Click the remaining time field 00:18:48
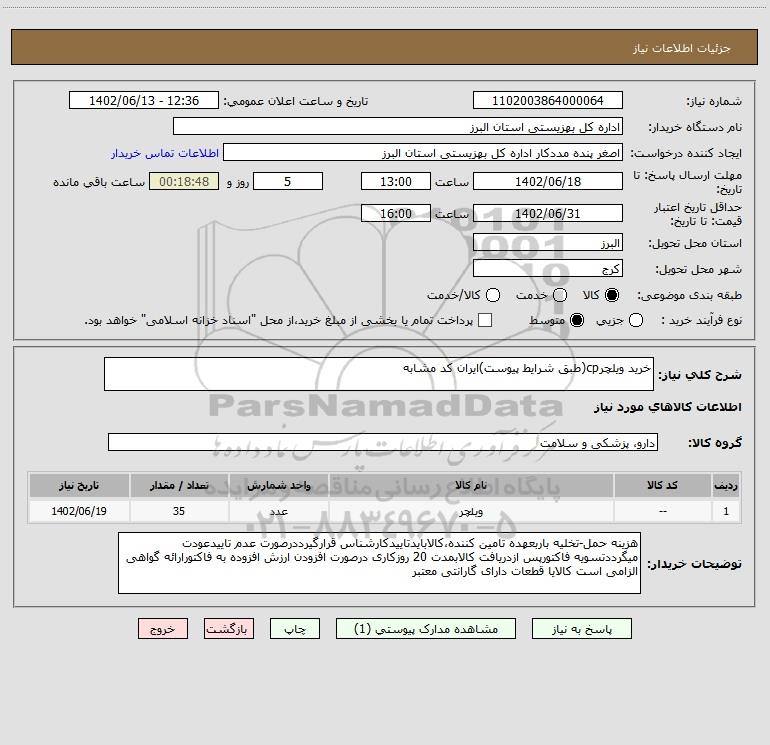 click(x=184, y=181)
